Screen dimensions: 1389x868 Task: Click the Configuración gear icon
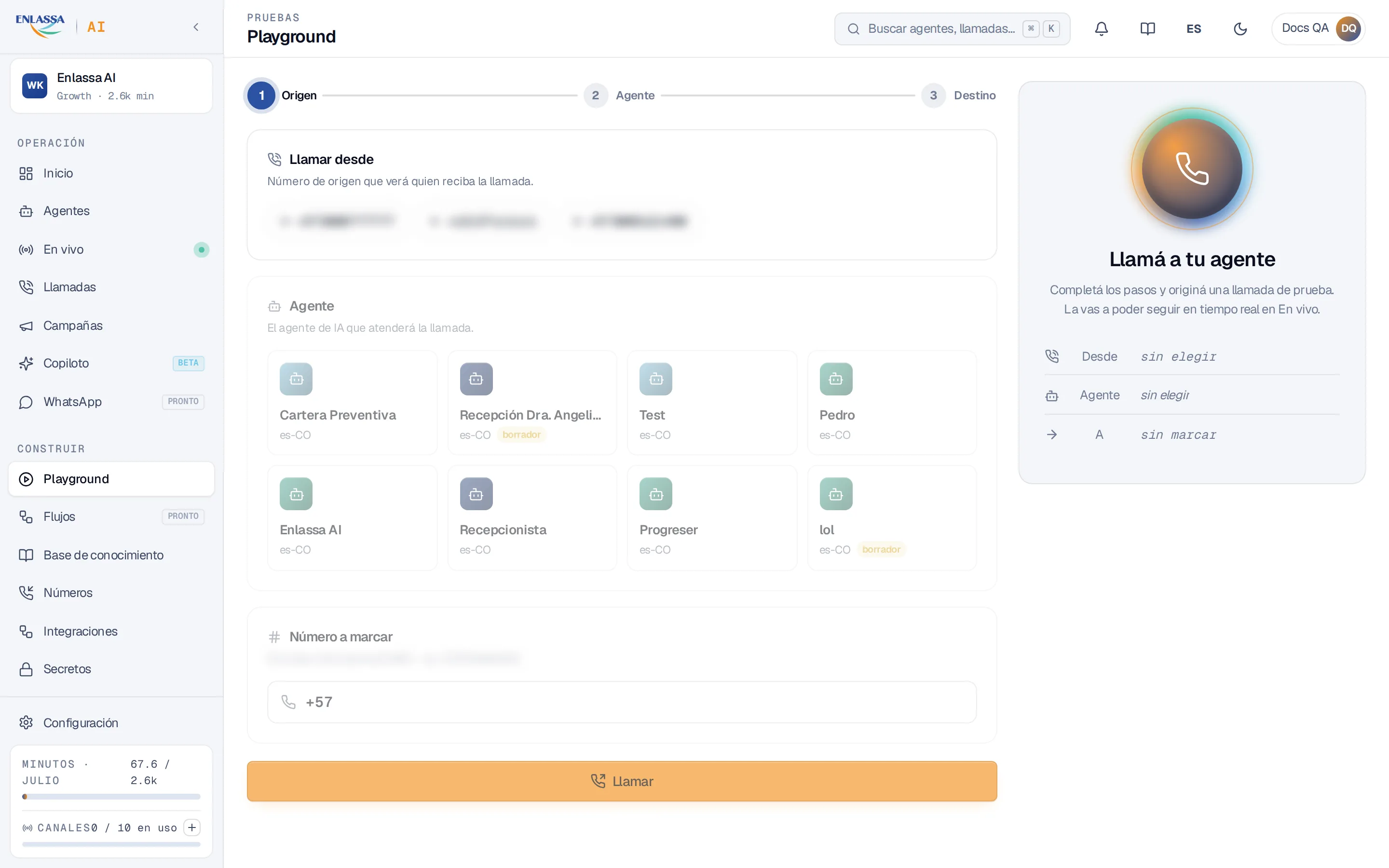tap(26, 723)
